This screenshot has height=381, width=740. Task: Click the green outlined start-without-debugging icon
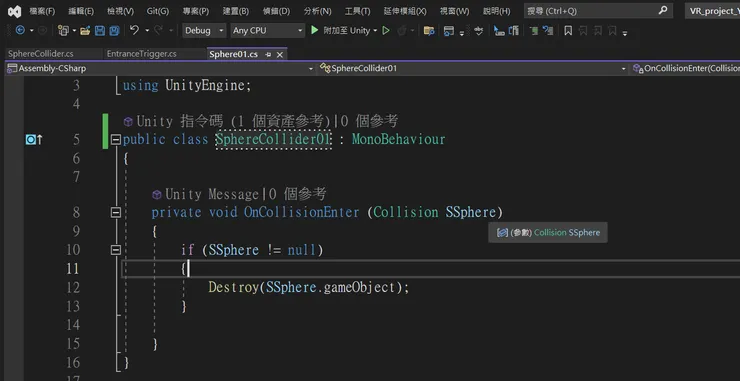click(386, 31)
